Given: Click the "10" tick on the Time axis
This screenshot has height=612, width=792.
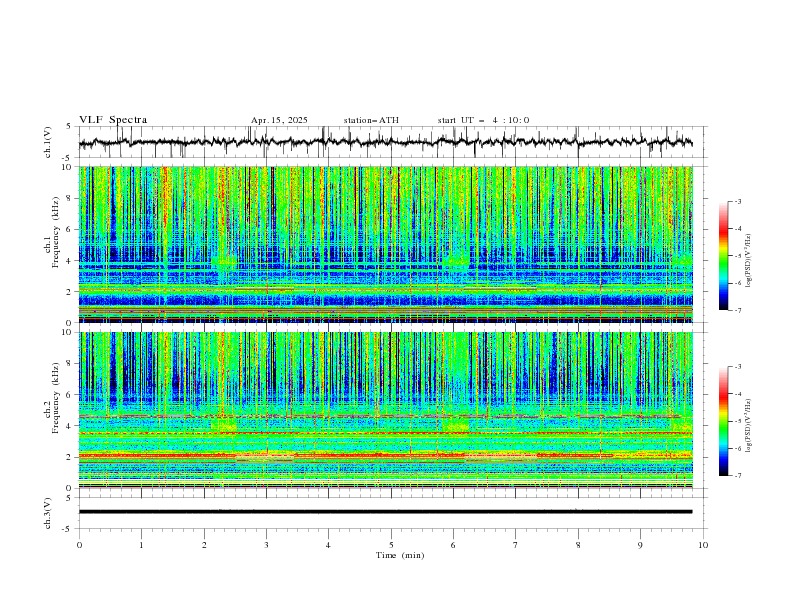Looking at the screenshot, I should [x=703, y=545].
